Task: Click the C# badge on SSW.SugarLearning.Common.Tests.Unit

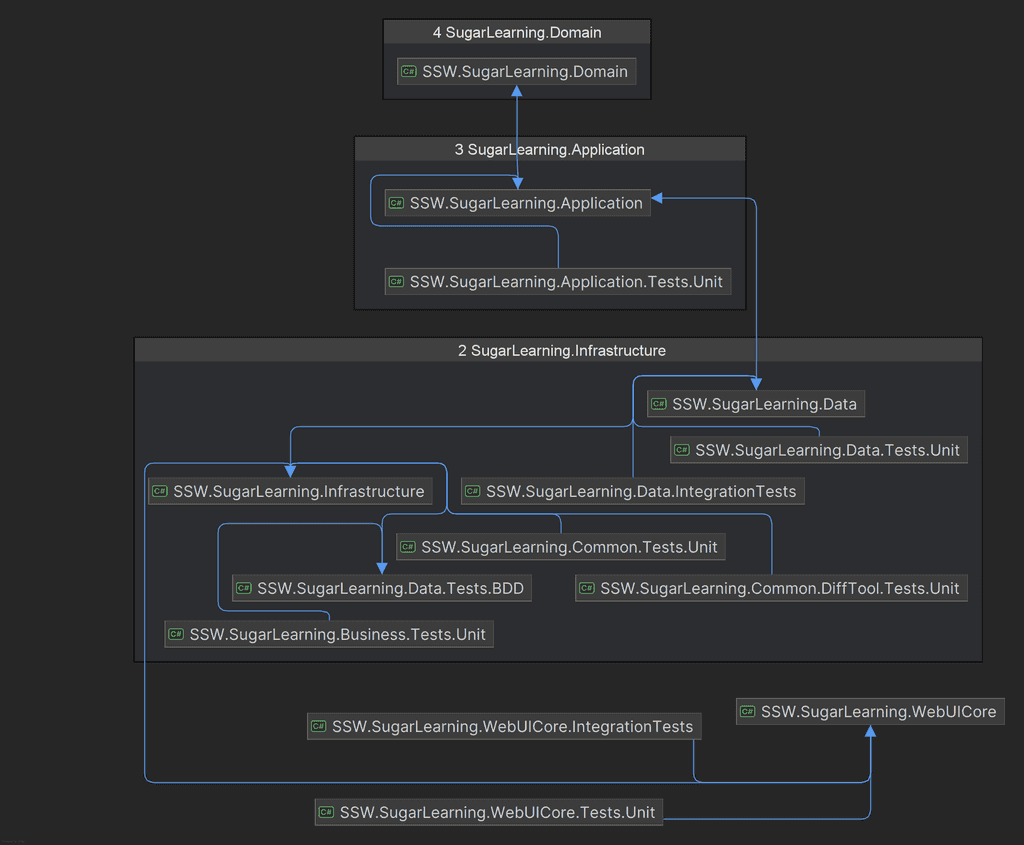Action: (x=406, y=547)
